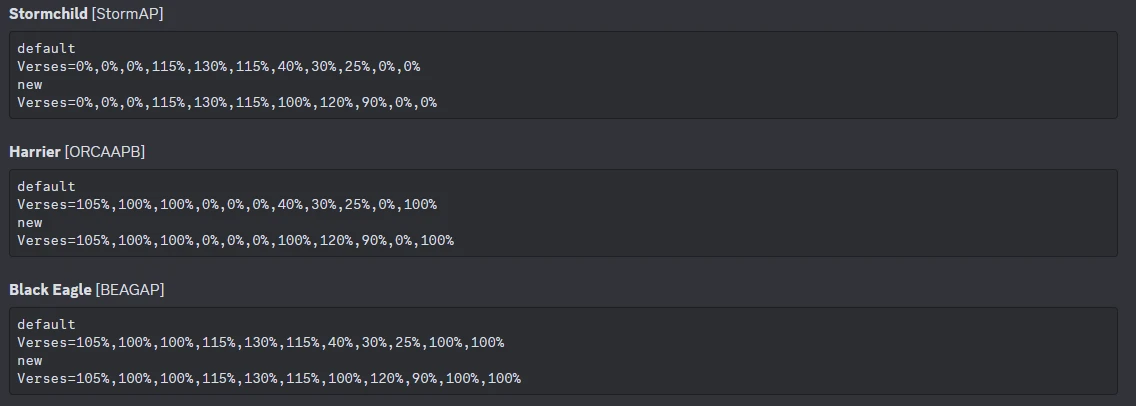Click Stormchild default Verses line
1136x406 pixels.
pyautogui.click(x=218, y=66)
